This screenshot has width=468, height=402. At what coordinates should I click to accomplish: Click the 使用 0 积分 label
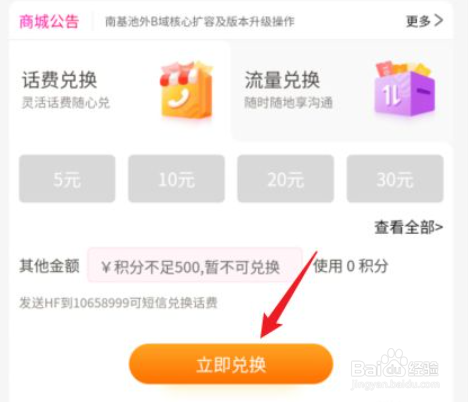(x=351, y=266)
